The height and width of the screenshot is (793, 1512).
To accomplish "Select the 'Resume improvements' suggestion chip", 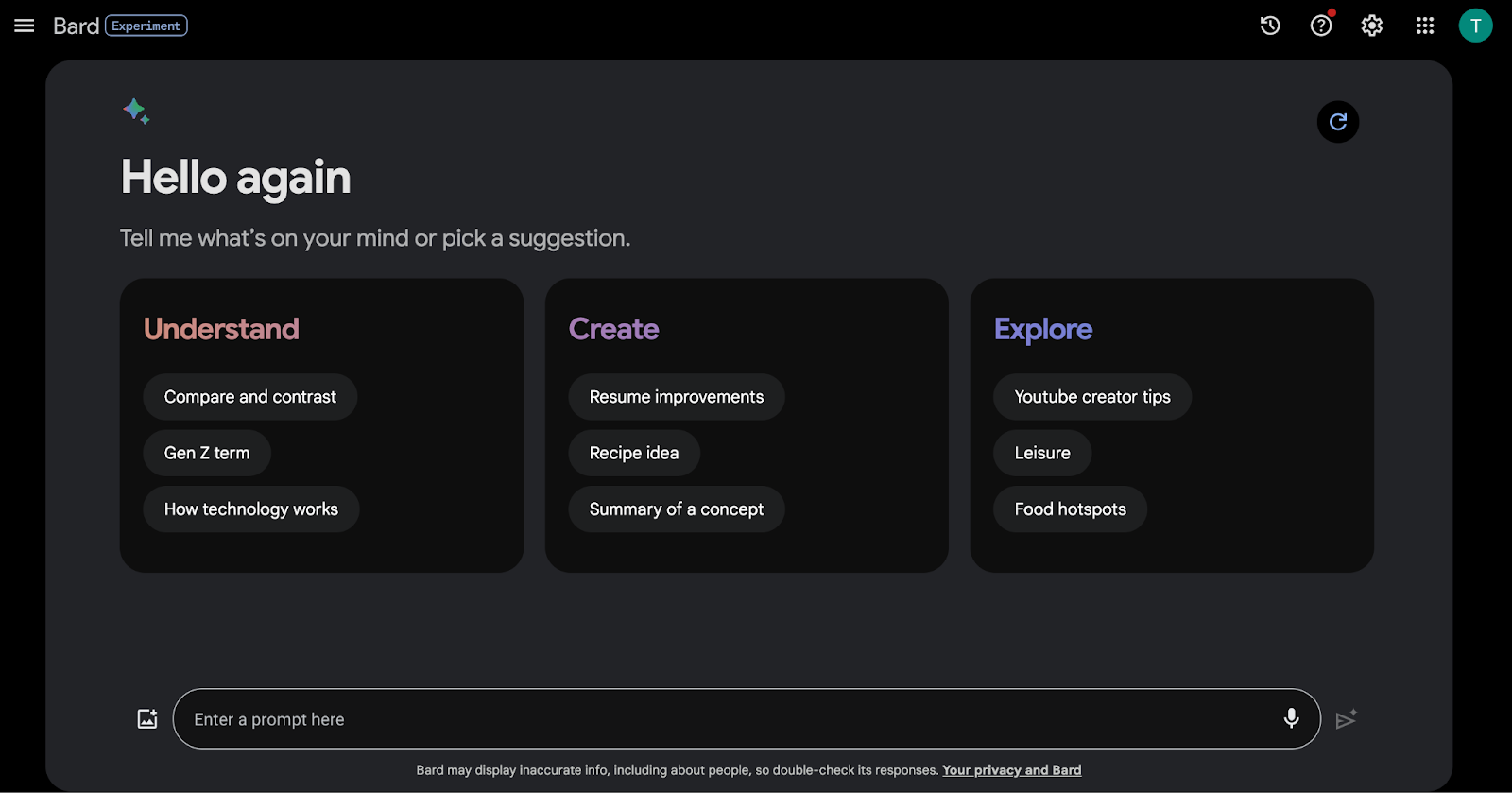I will 676,397.
